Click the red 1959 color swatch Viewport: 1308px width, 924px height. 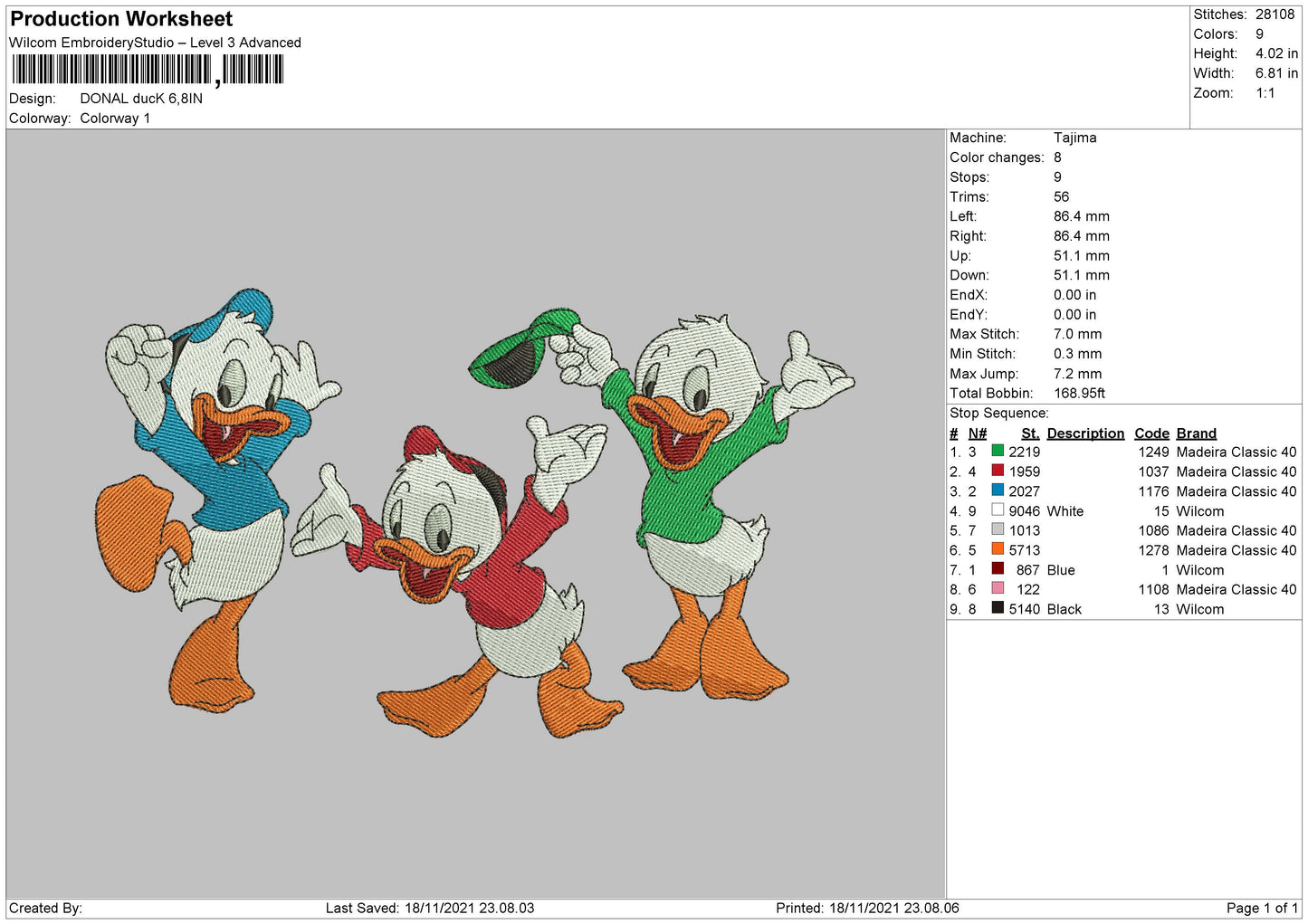coord(998,471)
